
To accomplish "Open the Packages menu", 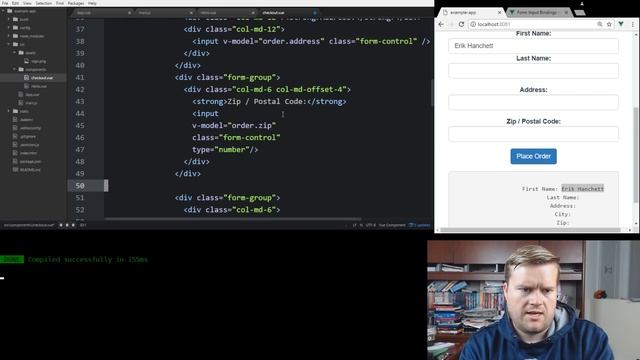I will (76, 3).
